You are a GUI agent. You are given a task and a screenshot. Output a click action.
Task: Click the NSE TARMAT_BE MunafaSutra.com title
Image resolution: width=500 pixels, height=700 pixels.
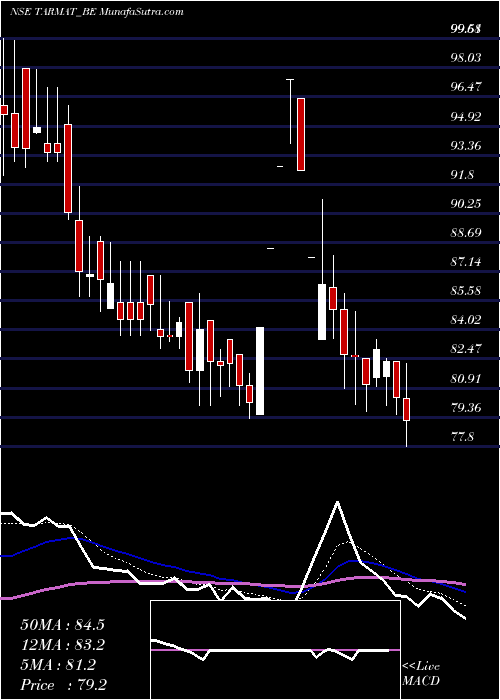96,12
